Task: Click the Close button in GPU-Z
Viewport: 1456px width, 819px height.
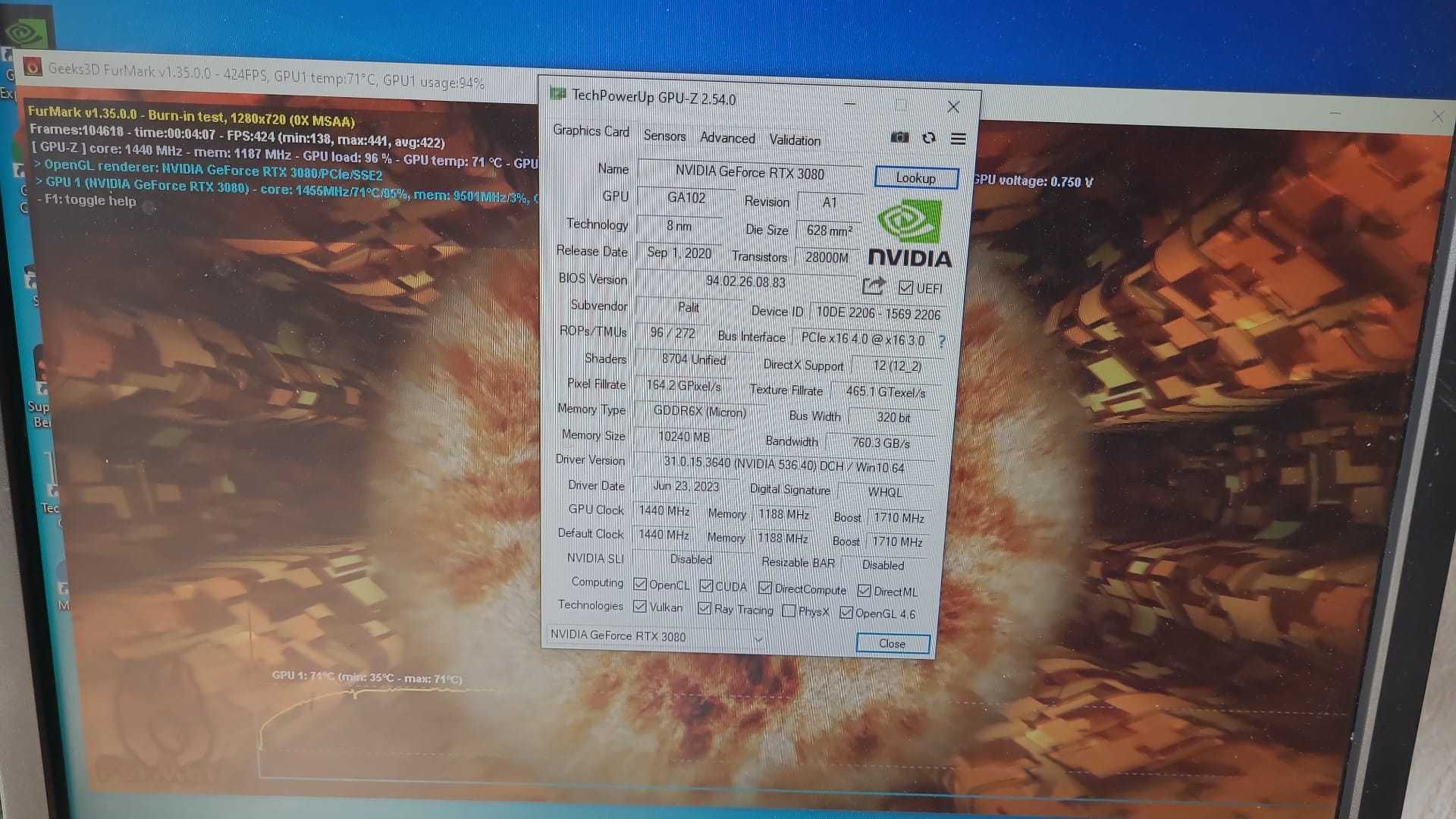Action: pos(893,643)
